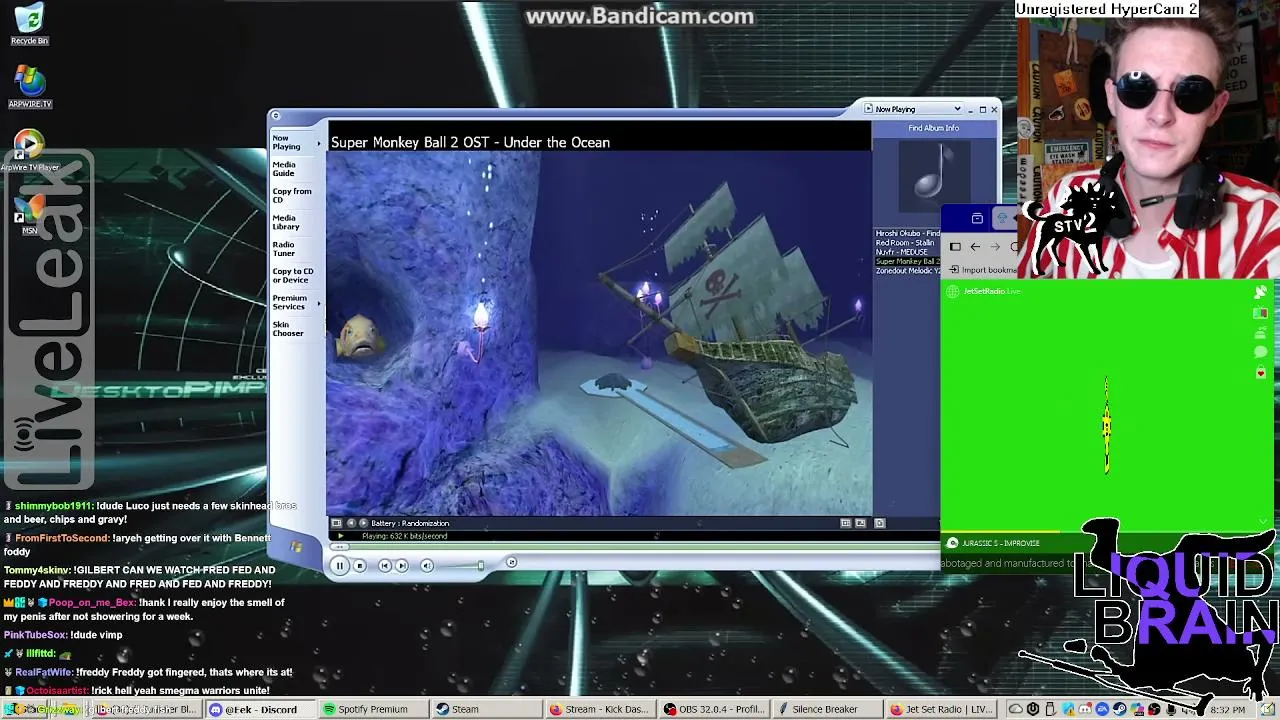Click the JetSetRadio.Live logo
The width and height of the screenshot is (1280, 720).
pos(984,291)
